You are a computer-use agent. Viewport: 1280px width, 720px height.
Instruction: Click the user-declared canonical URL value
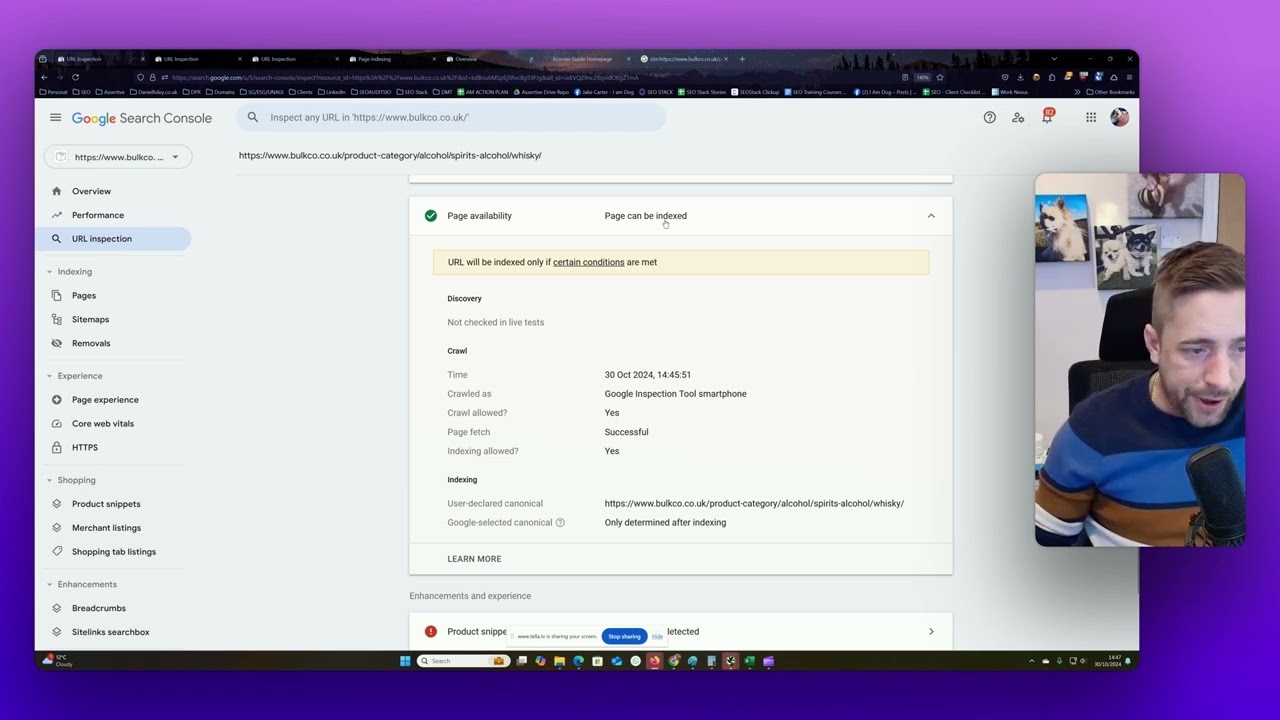click(754, 503)
